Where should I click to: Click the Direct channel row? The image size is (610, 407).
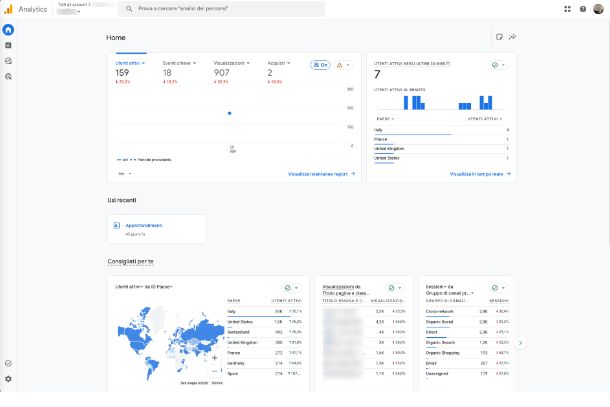467,332
